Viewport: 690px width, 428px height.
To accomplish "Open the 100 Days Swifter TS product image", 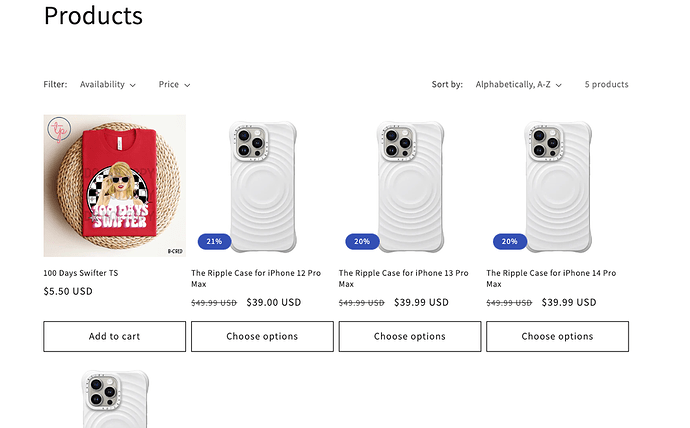I will tap(114, 186).
